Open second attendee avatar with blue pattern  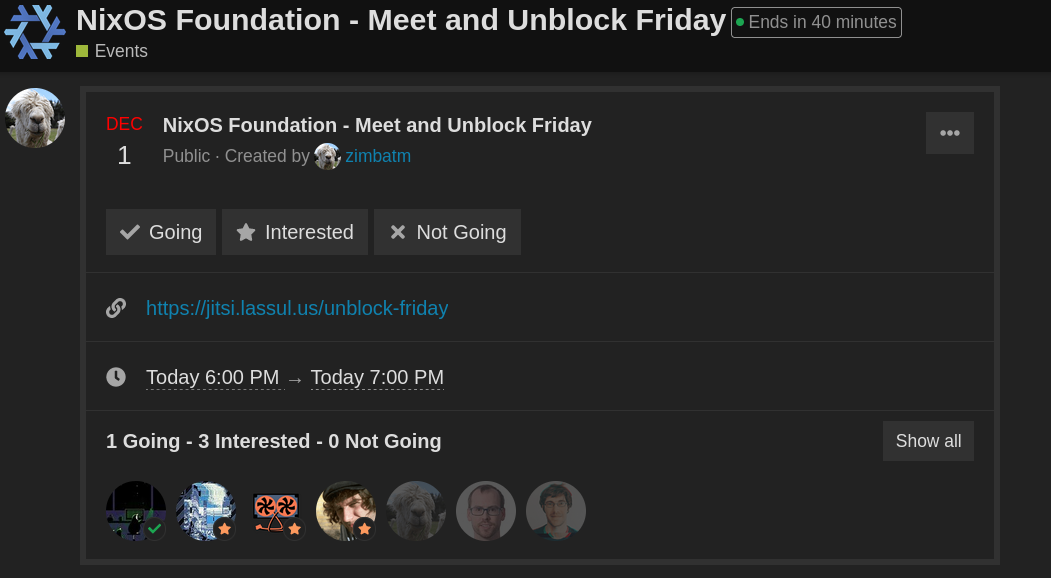tap(206, 511)
